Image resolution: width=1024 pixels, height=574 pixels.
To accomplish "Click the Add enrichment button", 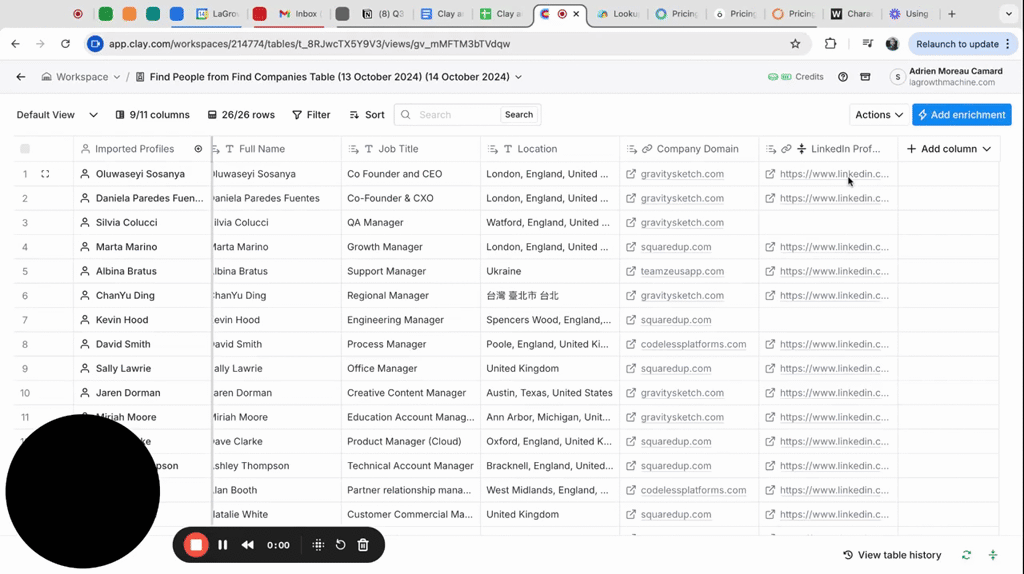I will 961,115.
